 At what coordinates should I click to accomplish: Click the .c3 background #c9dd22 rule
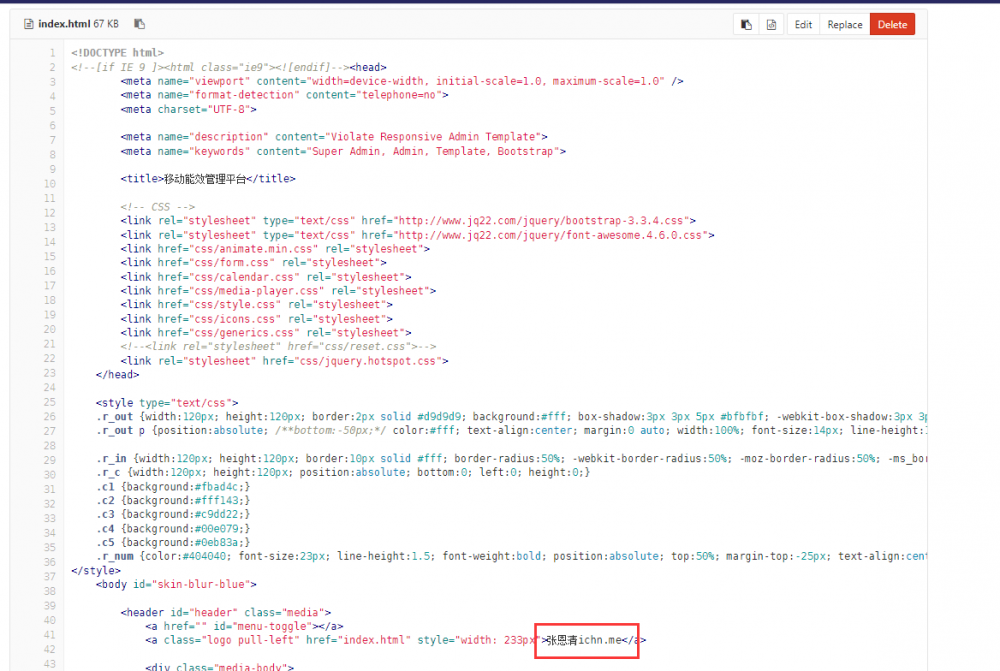[173, 515]
